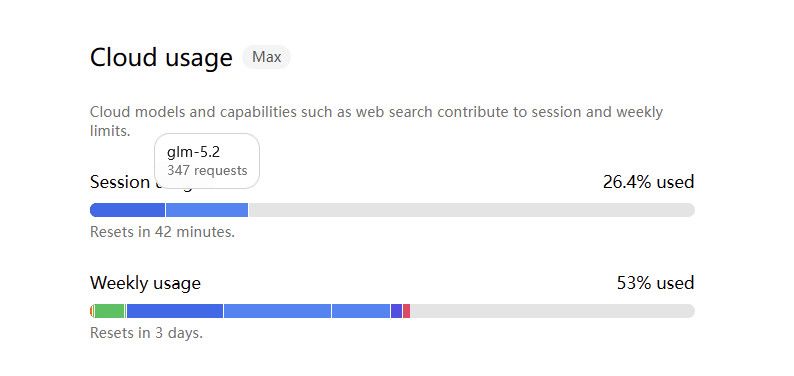This screenshot has width=794, height=376.
Task: Click the Cloud usage heading
Action: click(x=161, y=57)
